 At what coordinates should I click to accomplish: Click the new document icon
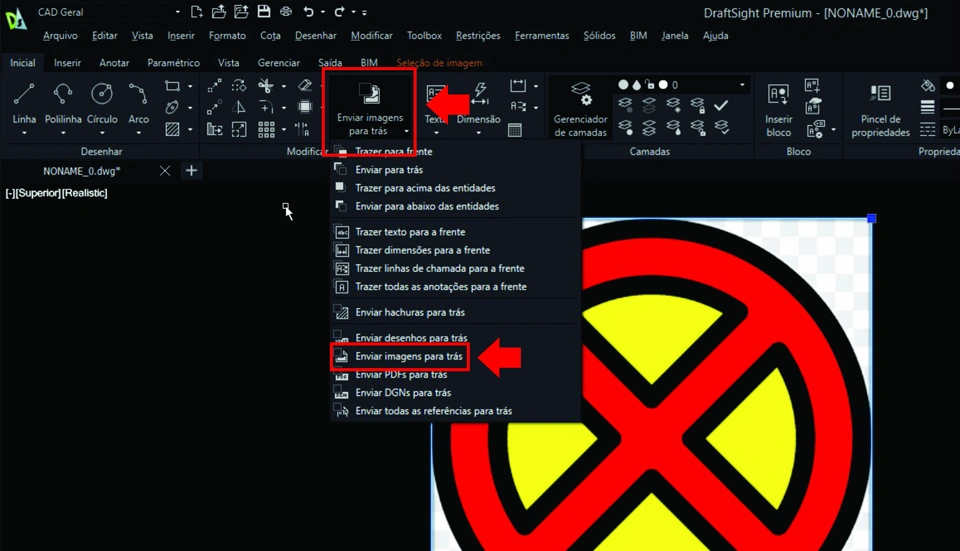[x=197, y=12]
